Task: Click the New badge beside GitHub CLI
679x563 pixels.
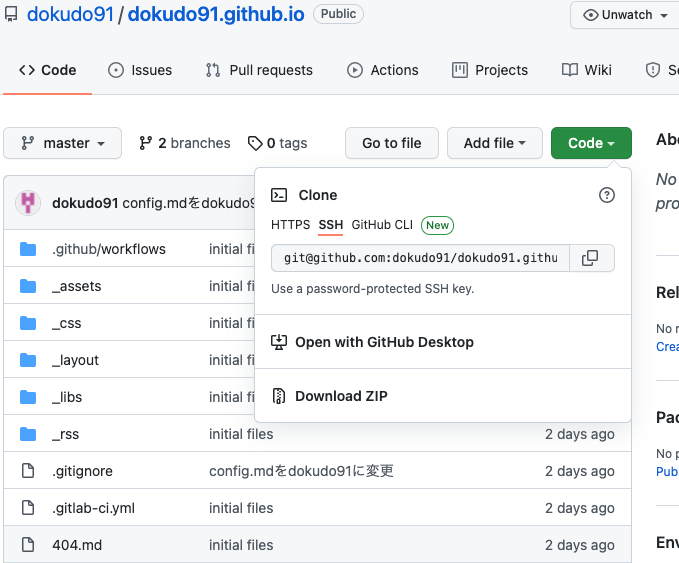Action: [437, 225]
